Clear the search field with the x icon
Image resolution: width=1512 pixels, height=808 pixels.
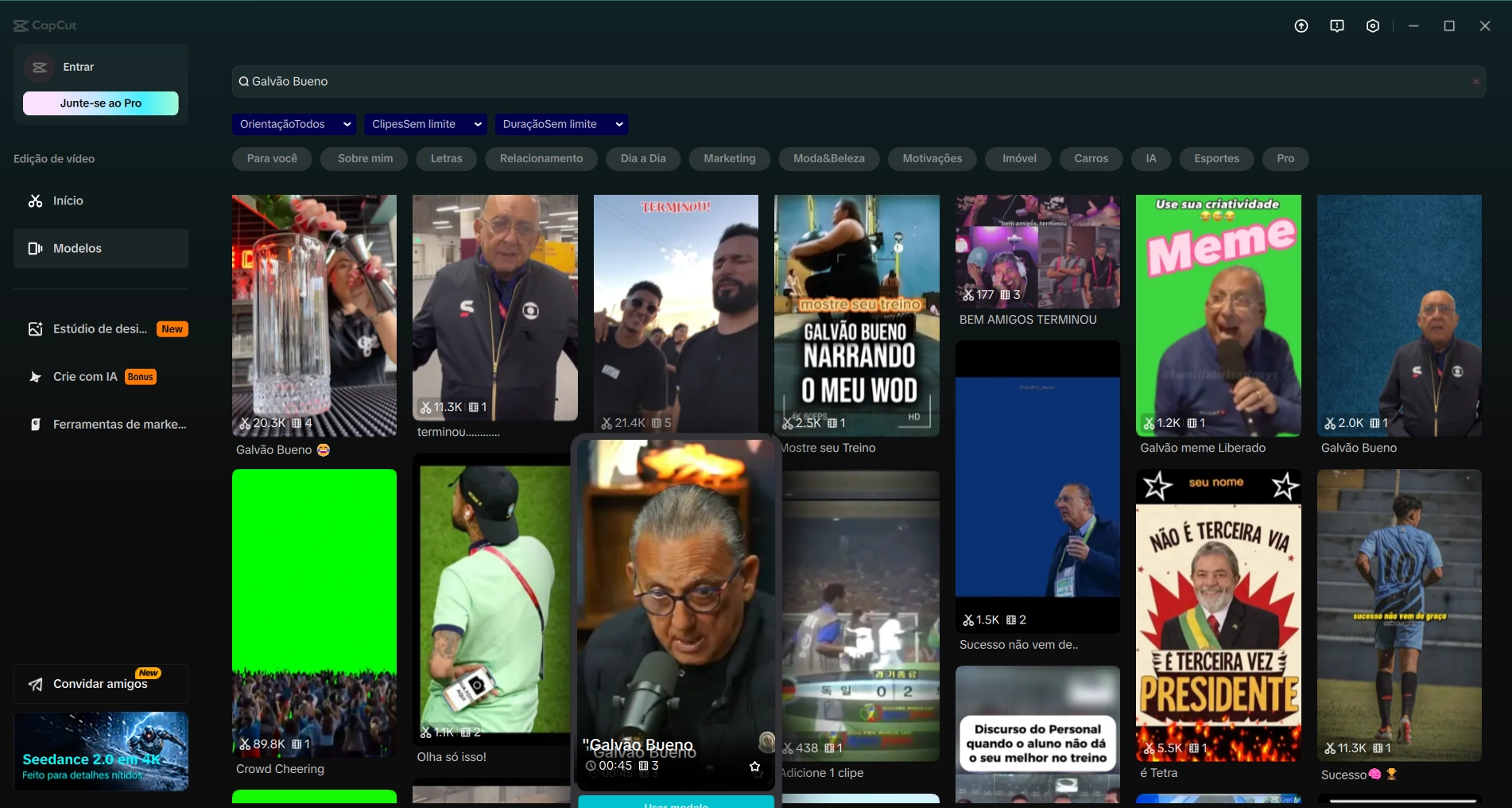1475,82
